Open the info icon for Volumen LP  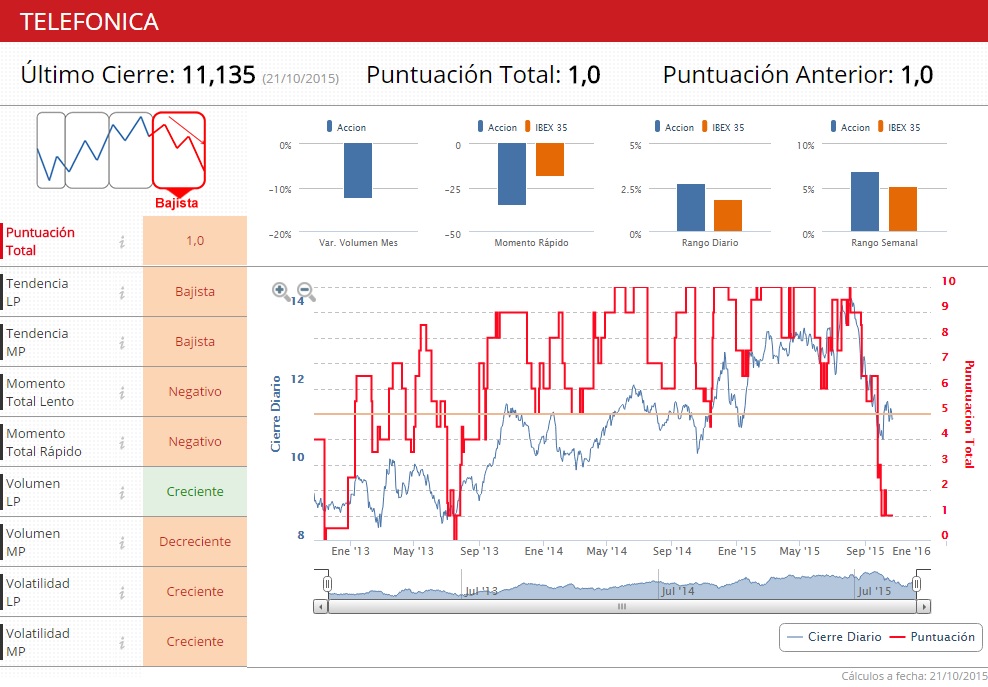[122, 492]
